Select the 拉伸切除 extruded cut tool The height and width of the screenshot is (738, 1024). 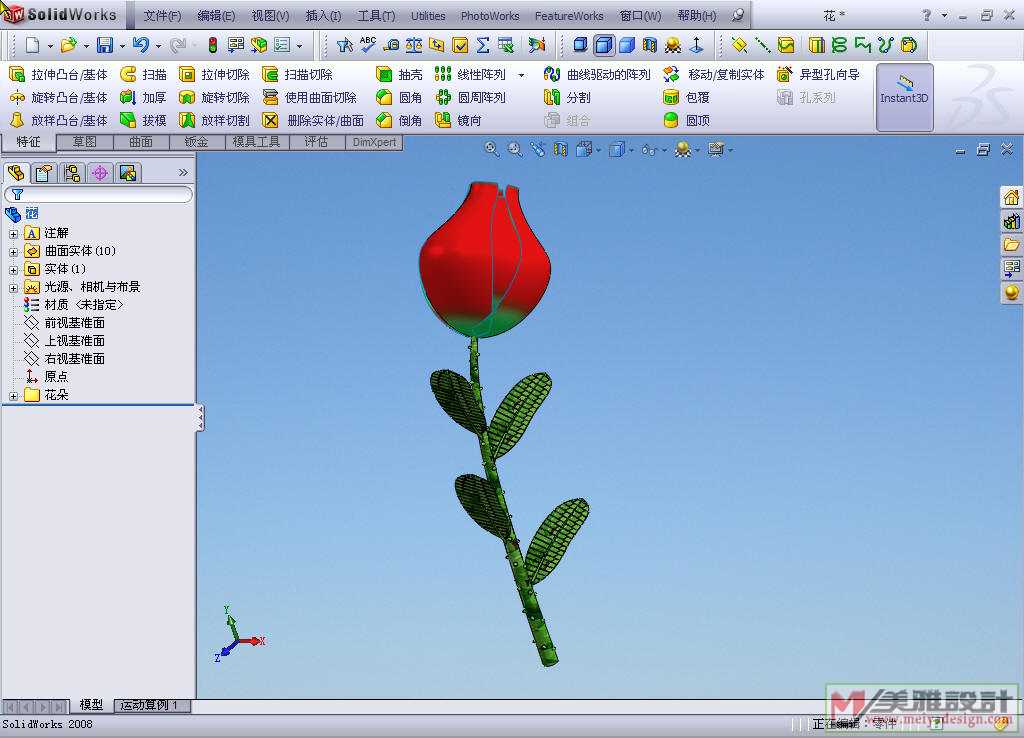coord(214,74)
